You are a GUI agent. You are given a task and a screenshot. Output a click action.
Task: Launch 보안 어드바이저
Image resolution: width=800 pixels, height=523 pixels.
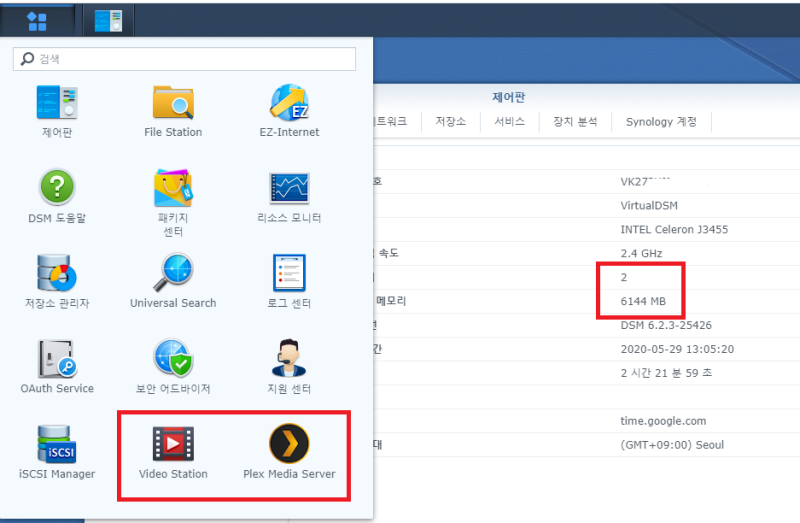click(173, 367)
